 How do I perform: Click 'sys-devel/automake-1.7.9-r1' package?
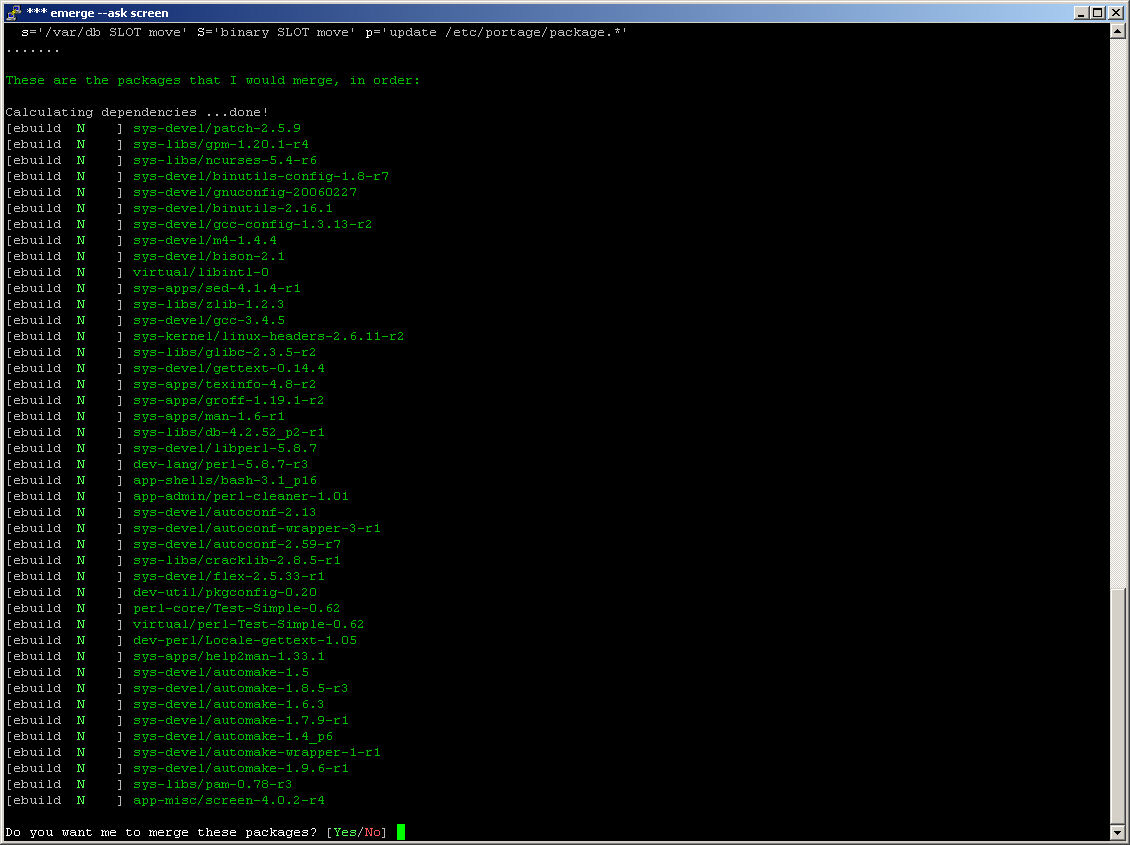[x=241, y=720]
